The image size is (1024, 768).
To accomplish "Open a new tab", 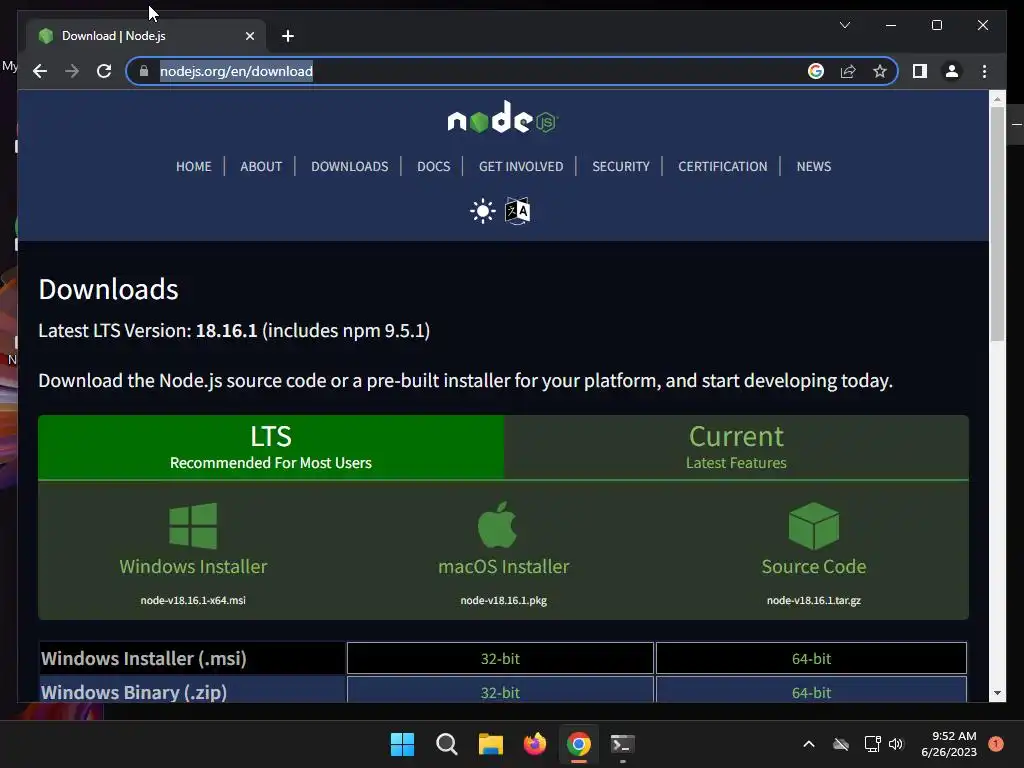I will (x=288, y=36).
